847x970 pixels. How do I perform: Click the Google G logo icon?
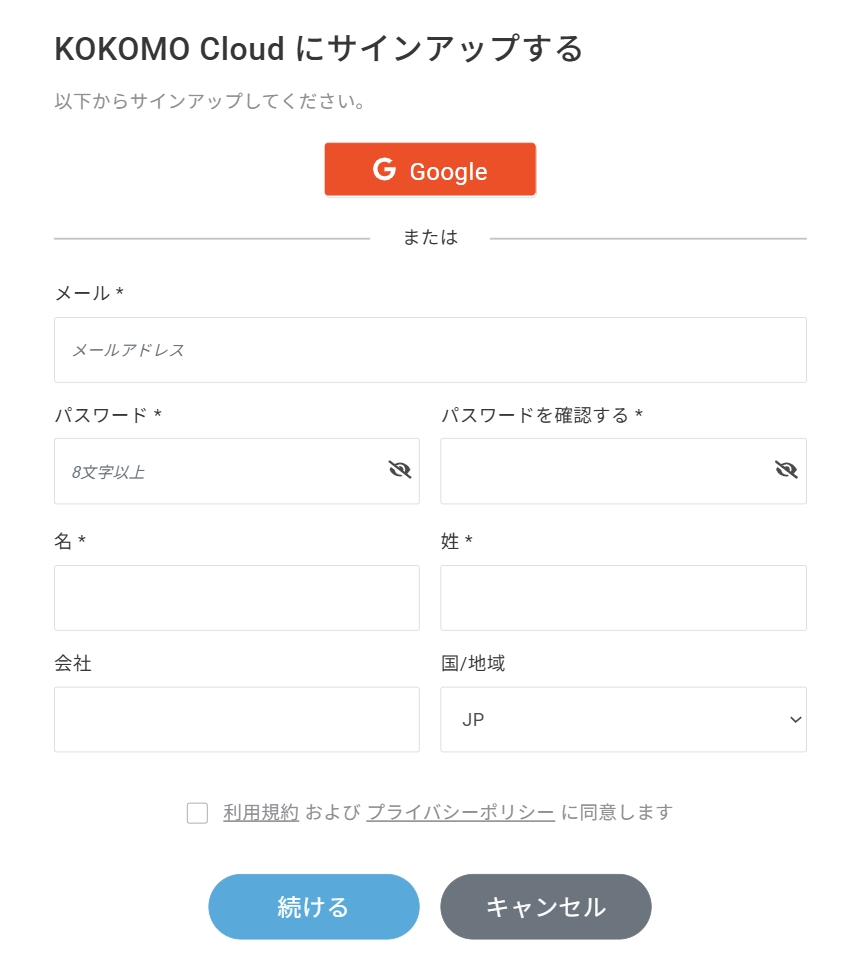pyautogui.click(x=385, y=169)
